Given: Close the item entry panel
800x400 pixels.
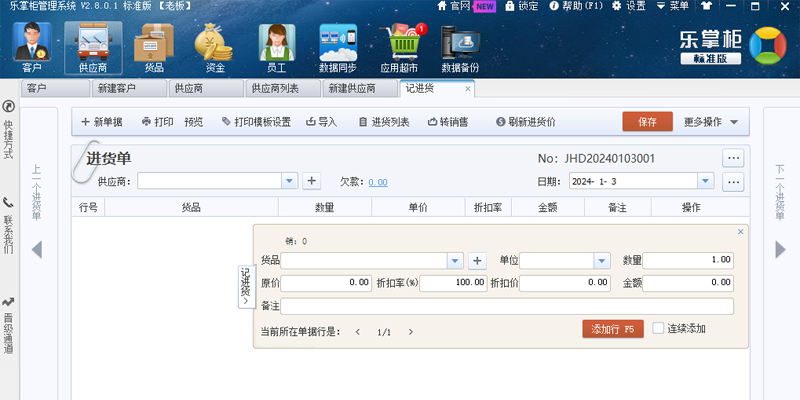Looking at the screenshot, I should pyautogui.click(x=741, y=232).
